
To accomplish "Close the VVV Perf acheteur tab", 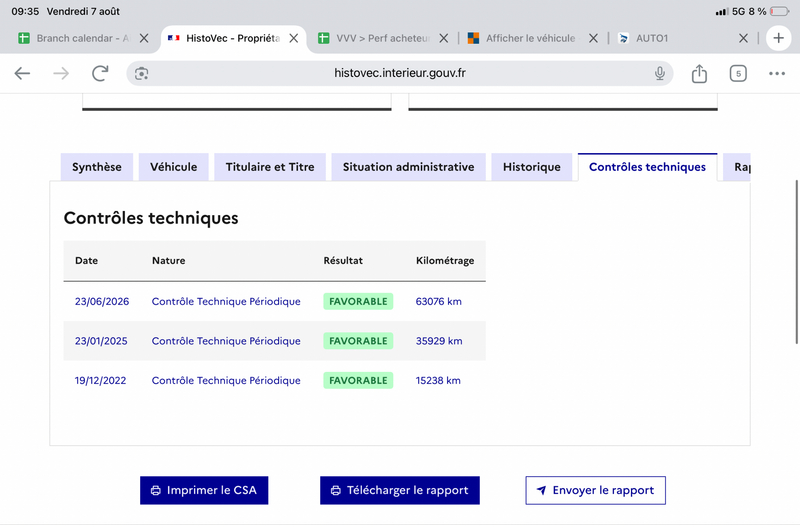I will click(444, 38).
